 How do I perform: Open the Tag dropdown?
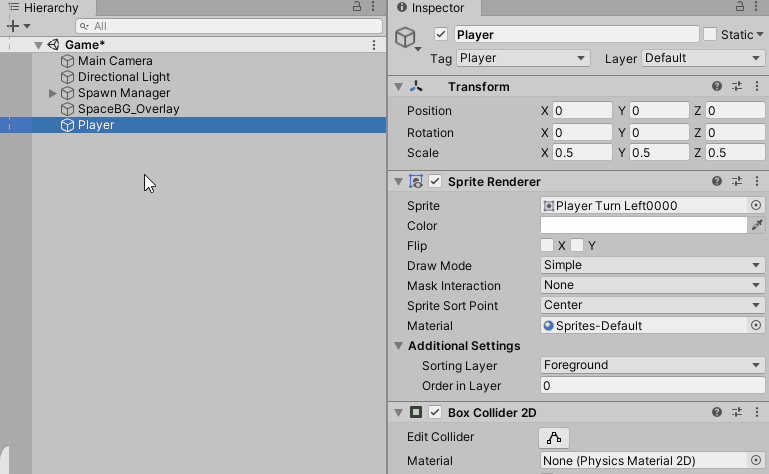(x=523, y=58)
